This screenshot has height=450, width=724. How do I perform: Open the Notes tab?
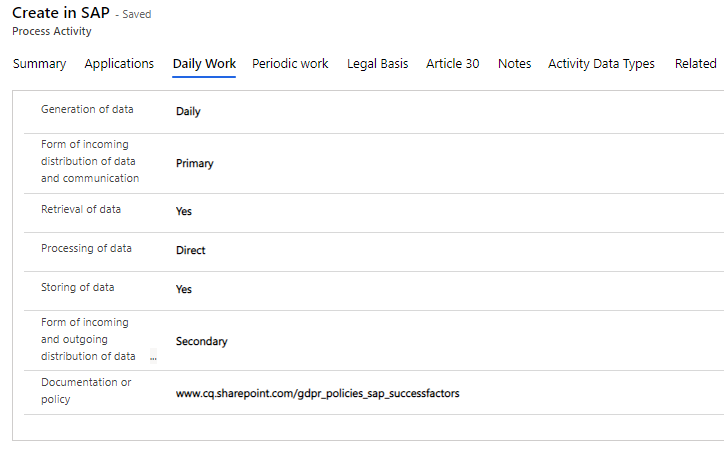(x=514, y=64)
